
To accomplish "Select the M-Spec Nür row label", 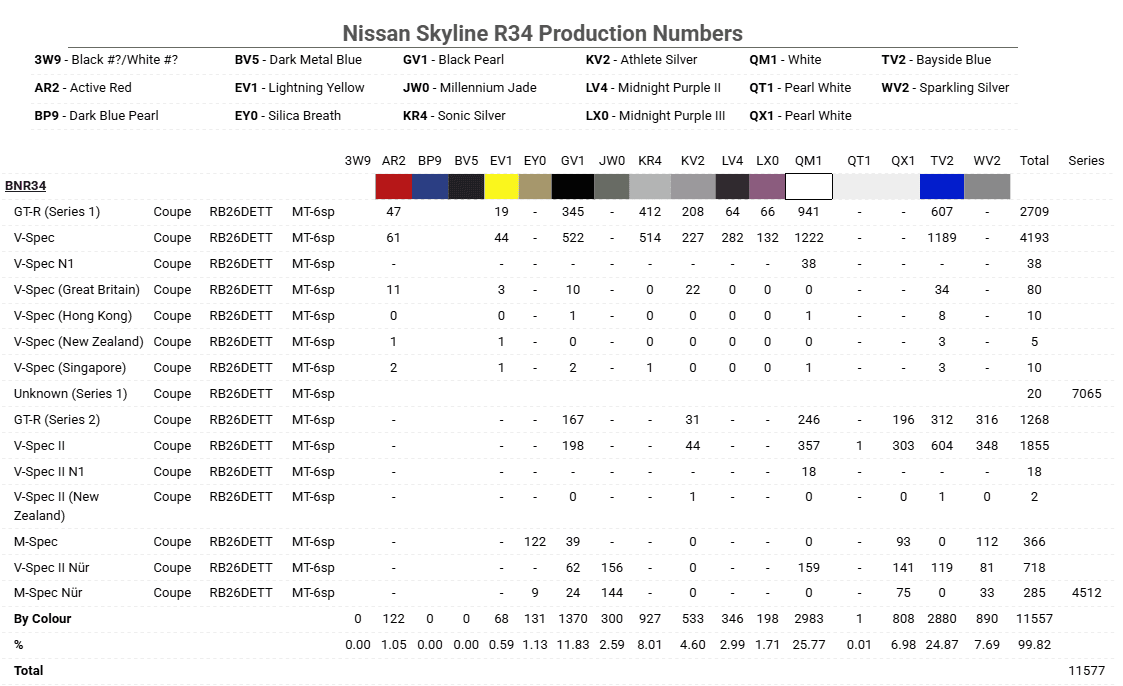I will pyautogui.click(x=49, y=593).
